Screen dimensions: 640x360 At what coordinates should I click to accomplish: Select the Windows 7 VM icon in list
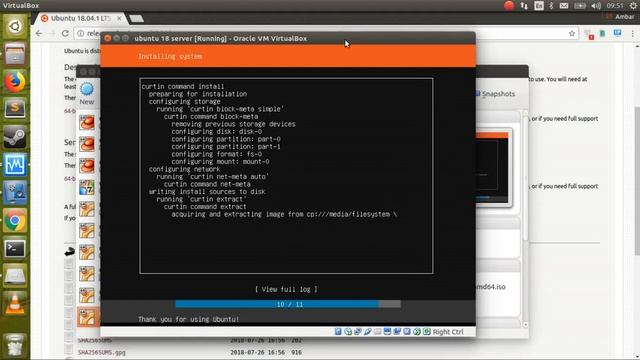[87, 187]
